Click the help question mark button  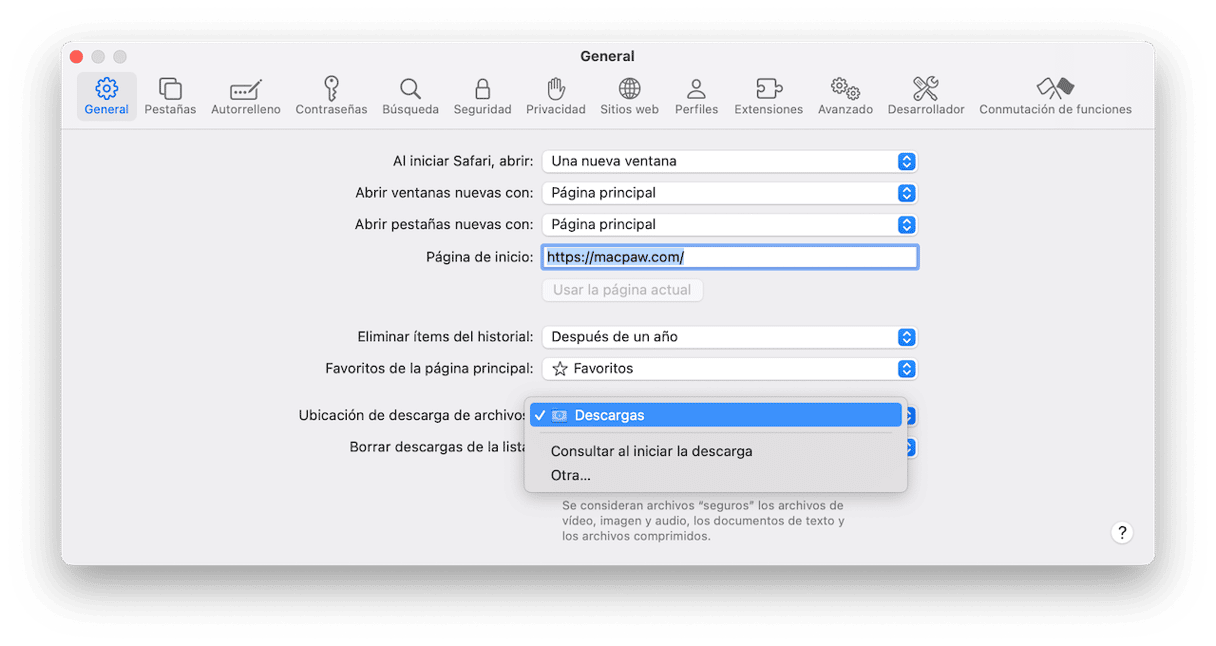click(x=1122, y=532)
